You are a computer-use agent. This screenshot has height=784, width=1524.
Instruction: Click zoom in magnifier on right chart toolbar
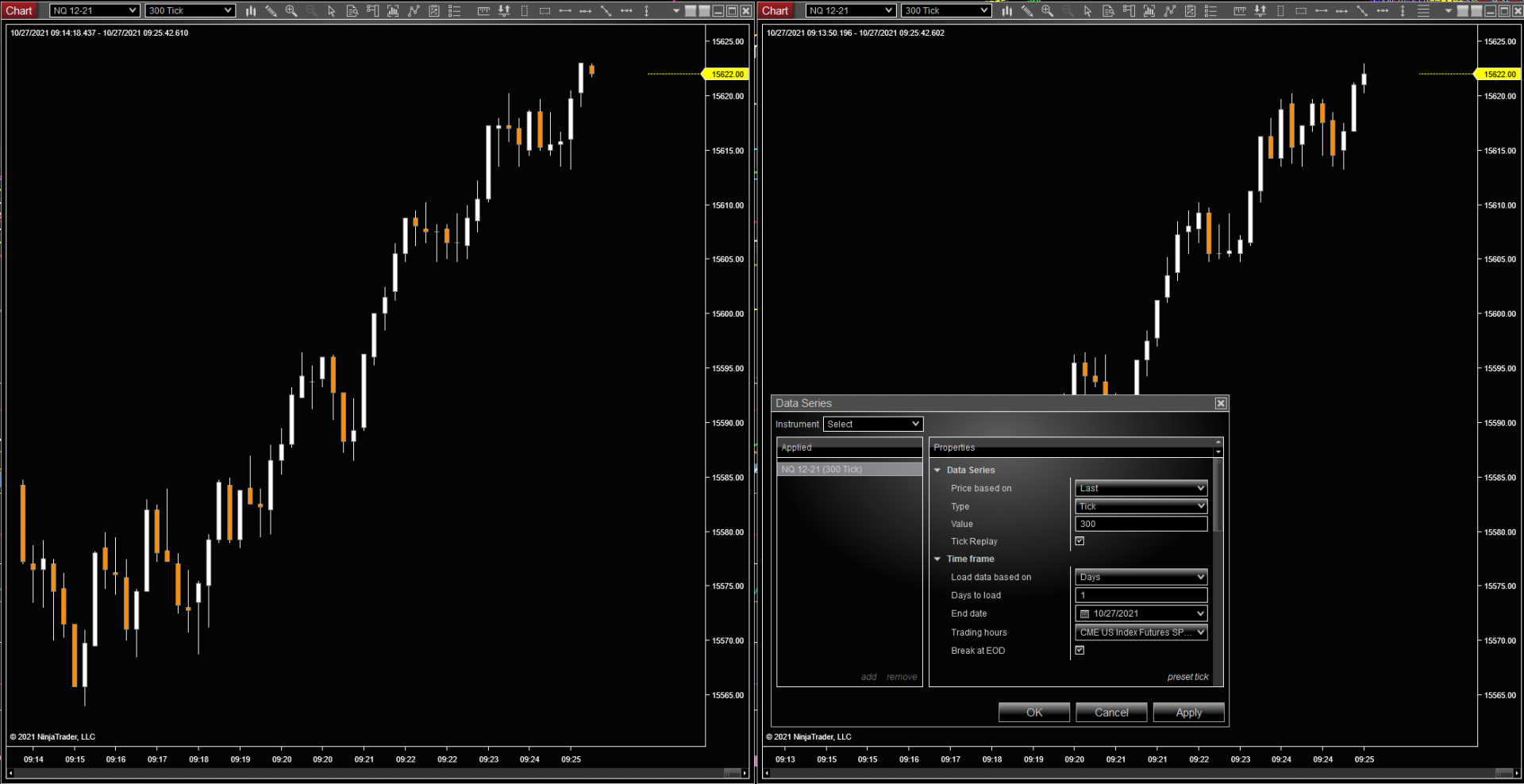tap(1048, 11)
